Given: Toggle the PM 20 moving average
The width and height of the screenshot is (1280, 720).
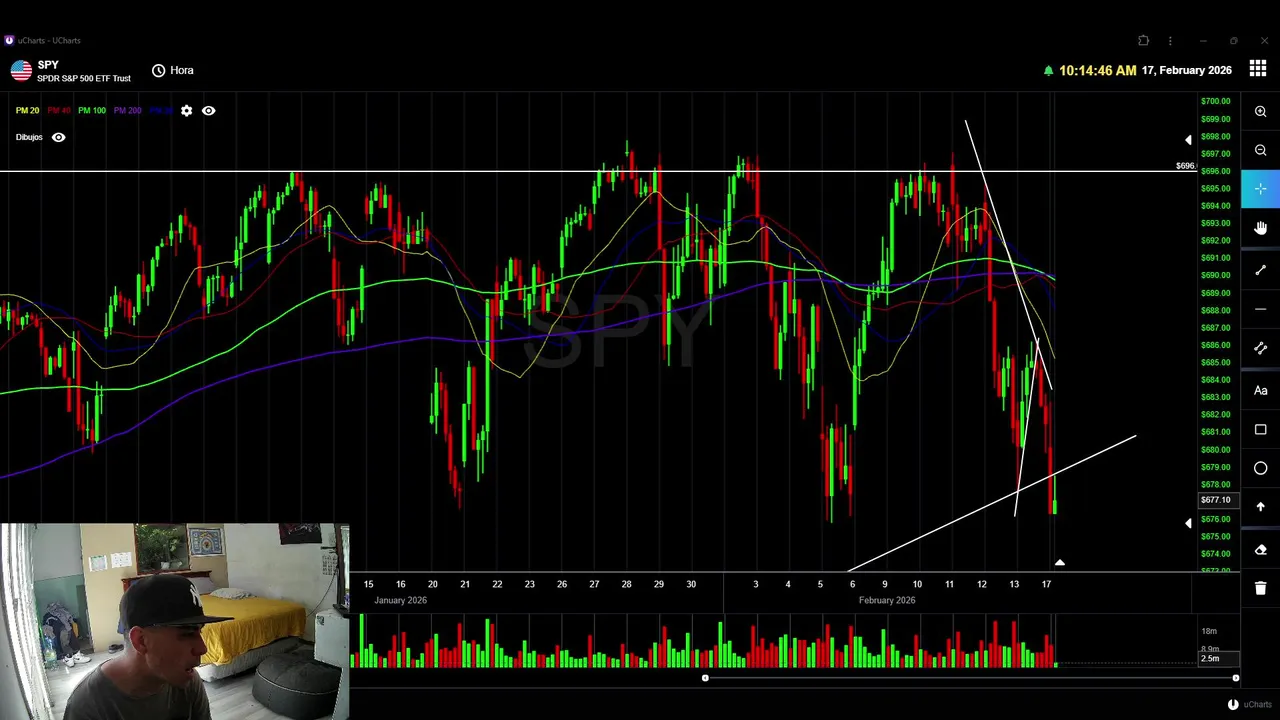Looking at the screenshot, I should (27, 111).
